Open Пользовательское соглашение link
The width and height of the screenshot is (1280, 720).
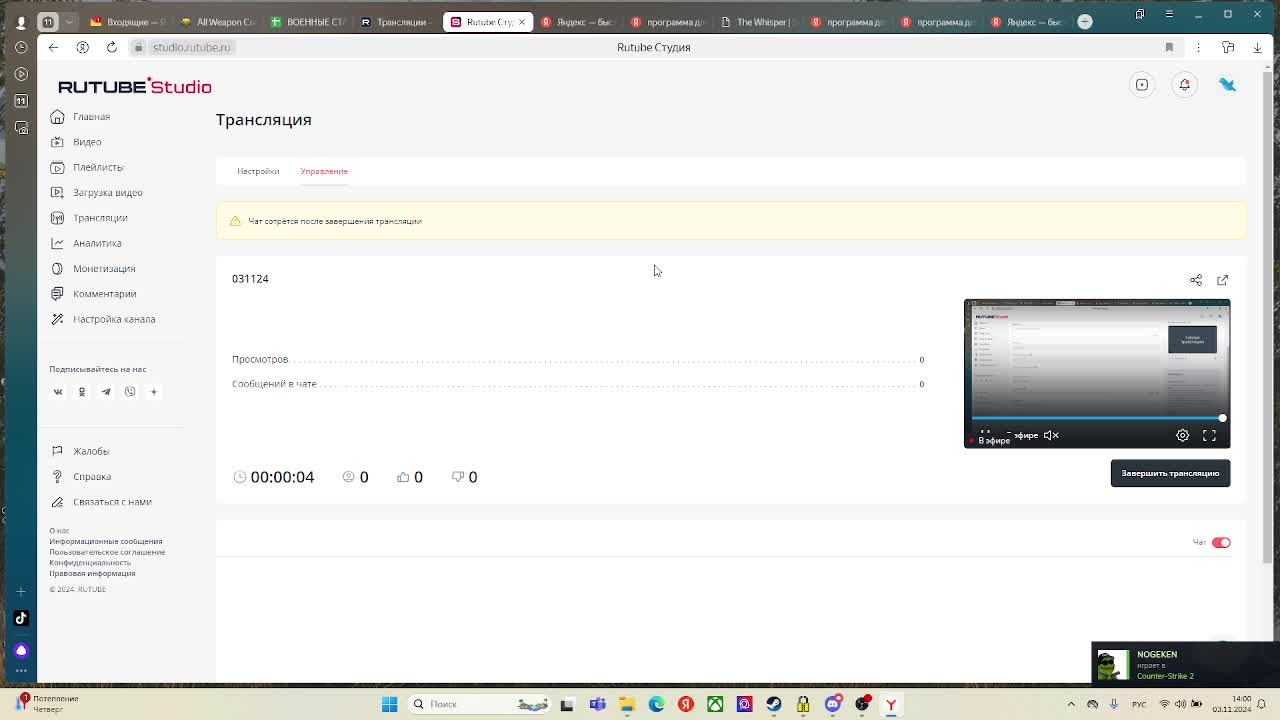107,552
